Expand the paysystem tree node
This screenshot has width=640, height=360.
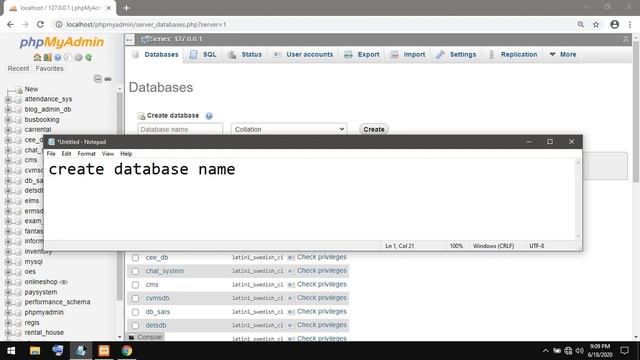(8, 292)
